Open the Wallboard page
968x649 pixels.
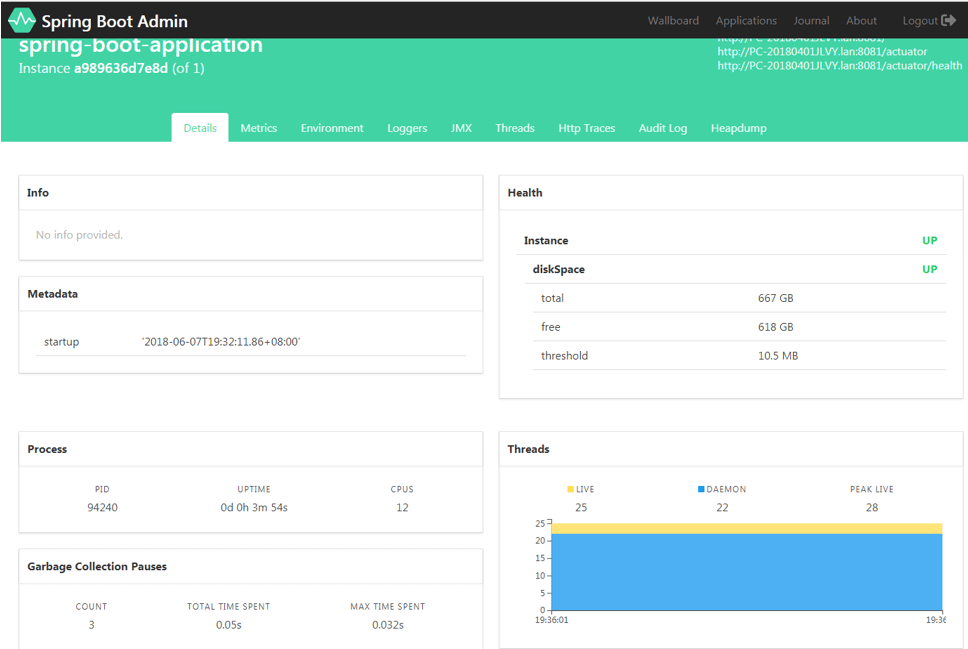point(673,20)
